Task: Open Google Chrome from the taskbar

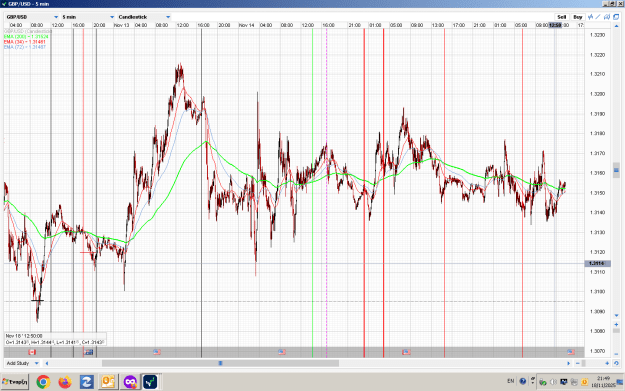Action: coord(43,382)
